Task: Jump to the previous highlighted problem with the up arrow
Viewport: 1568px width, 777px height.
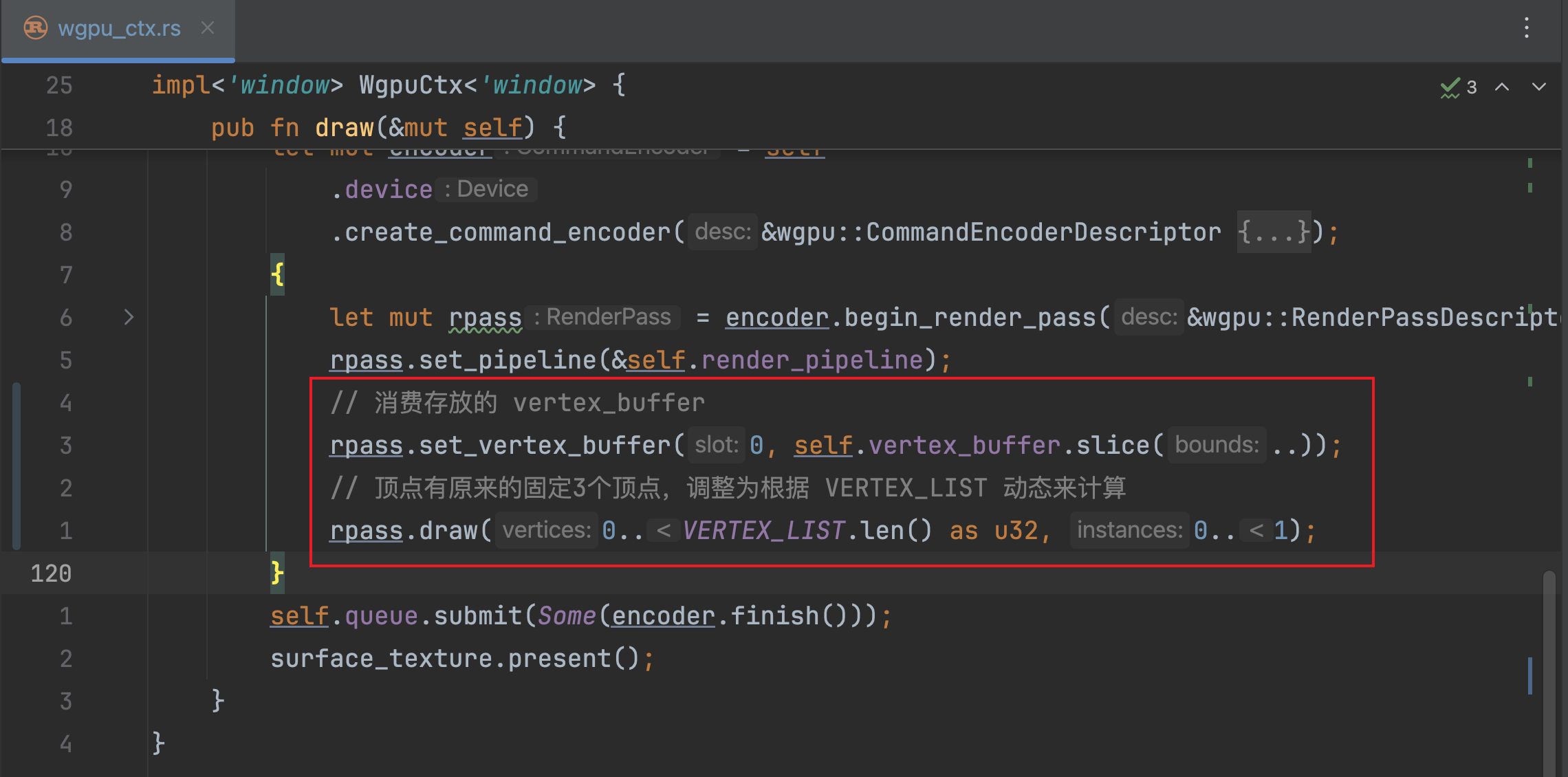Action: 1503,87
